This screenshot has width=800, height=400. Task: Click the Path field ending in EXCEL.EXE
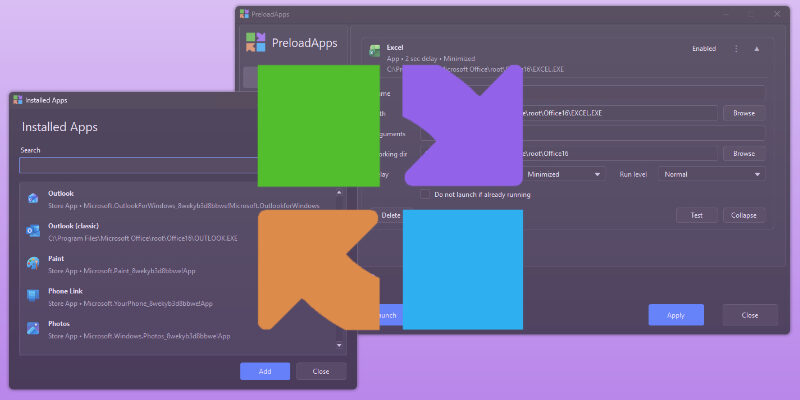click(x=568, y=113)
